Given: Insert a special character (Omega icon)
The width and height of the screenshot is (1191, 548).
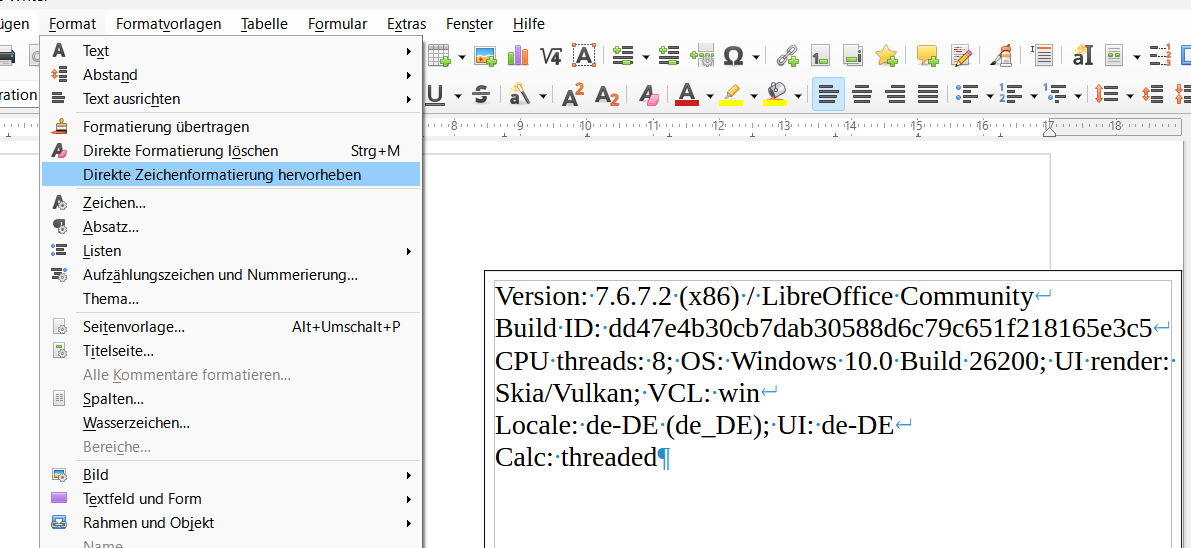Looking at the screenshot, I should [733, 56].
